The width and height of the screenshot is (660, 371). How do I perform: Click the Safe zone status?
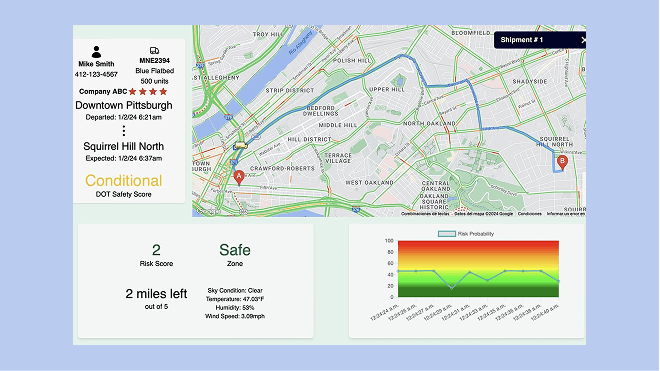point(235,250)
